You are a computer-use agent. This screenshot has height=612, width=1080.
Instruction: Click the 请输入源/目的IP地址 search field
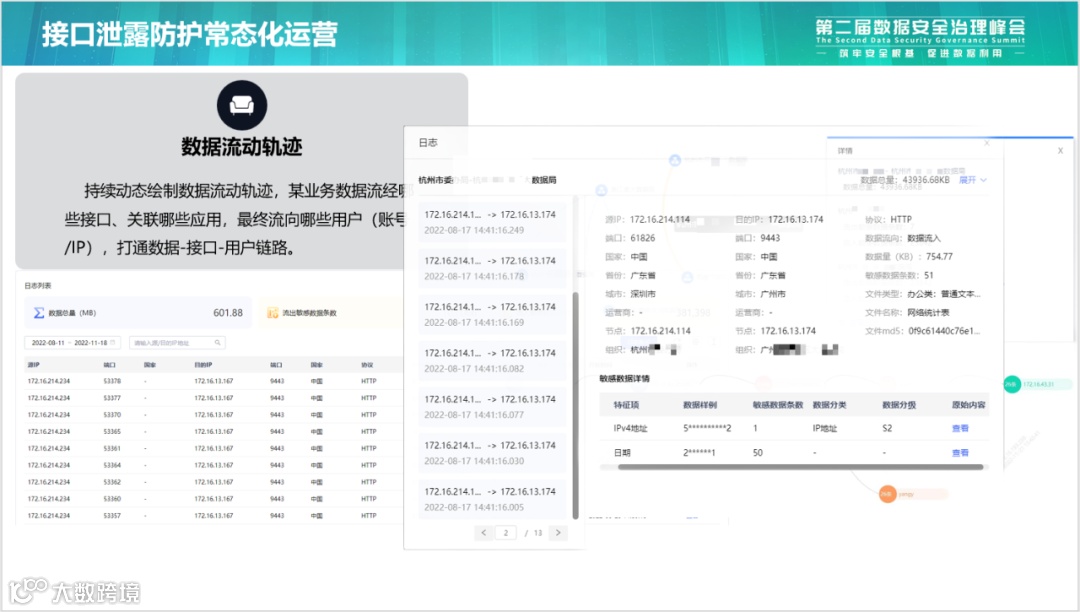coord(176,343)
